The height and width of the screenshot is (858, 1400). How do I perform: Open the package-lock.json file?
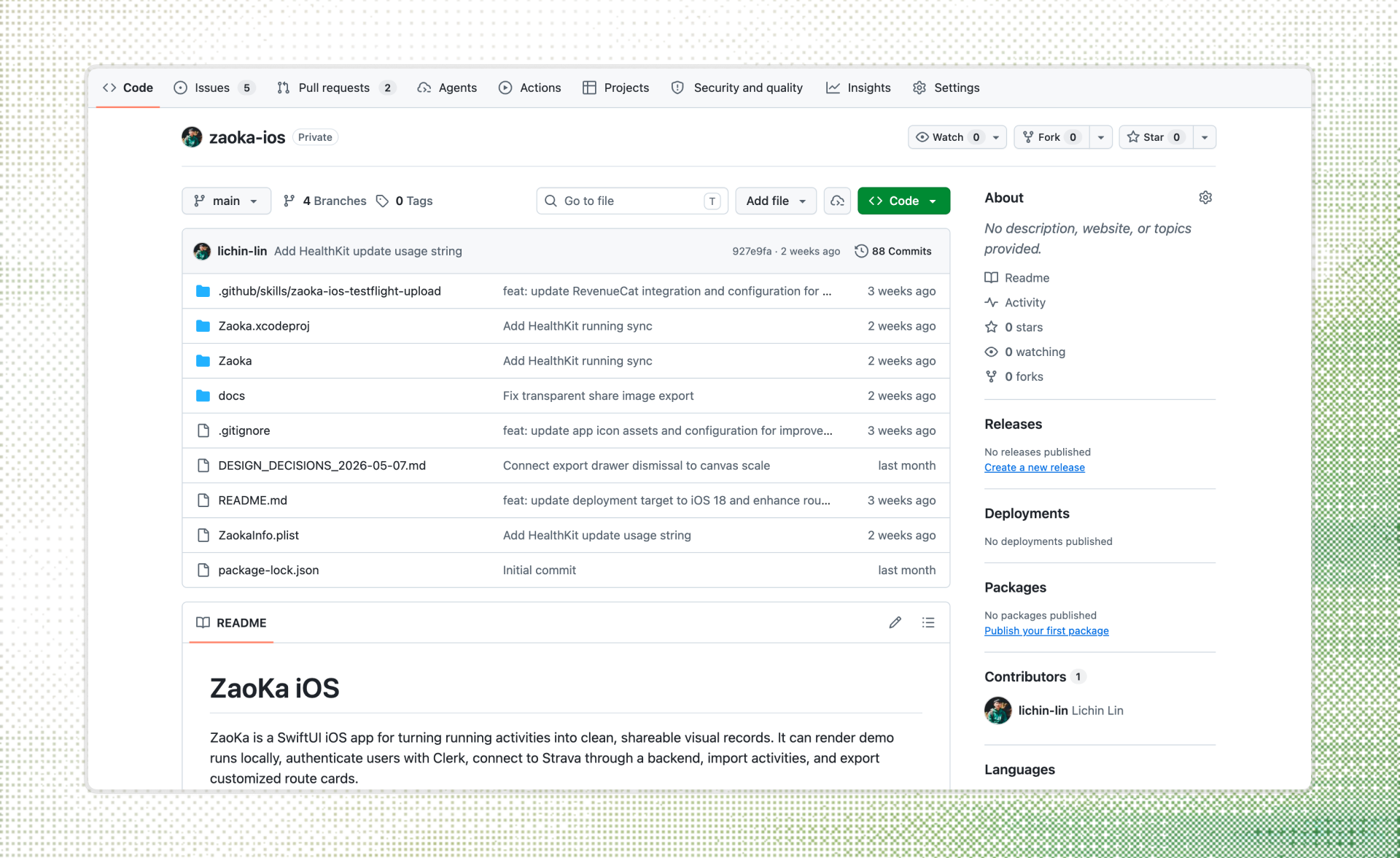[x=268, y=571]
